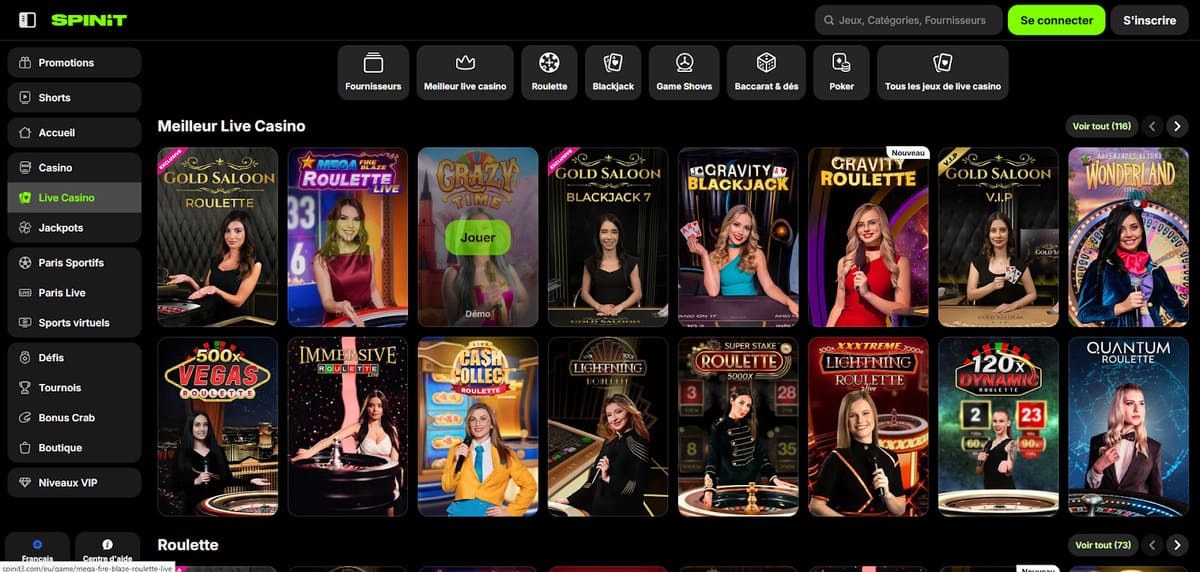Click Jouer on Crazy Time
Image resolution: width=1200 pixels, height=572 pixels.
click(x=478, y=238)
